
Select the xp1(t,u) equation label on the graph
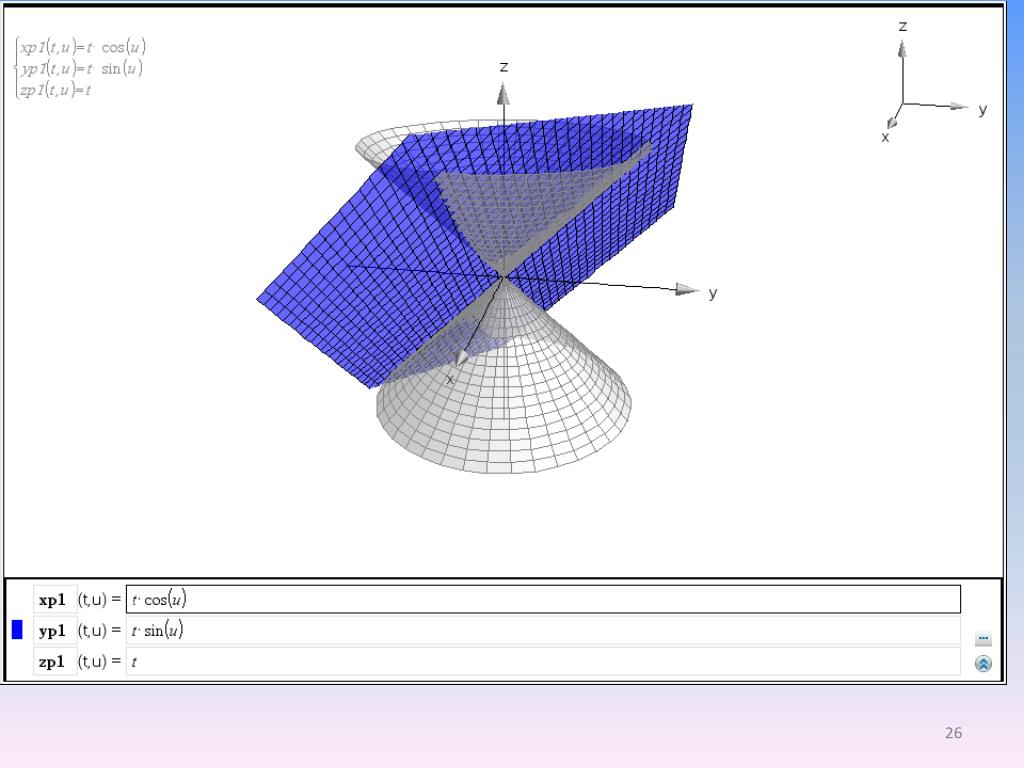pyautogui.click(x=82, y=47)
